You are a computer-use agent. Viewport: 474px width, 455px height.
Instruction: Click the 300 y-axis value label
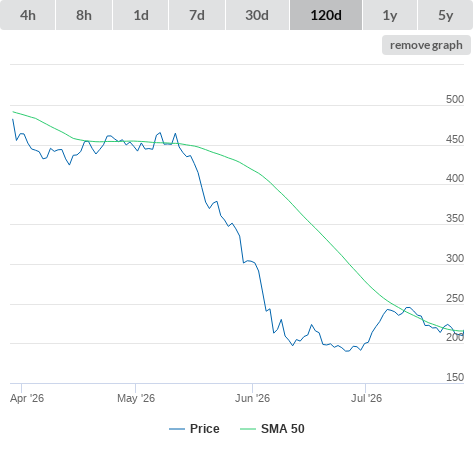pos(455,258)
